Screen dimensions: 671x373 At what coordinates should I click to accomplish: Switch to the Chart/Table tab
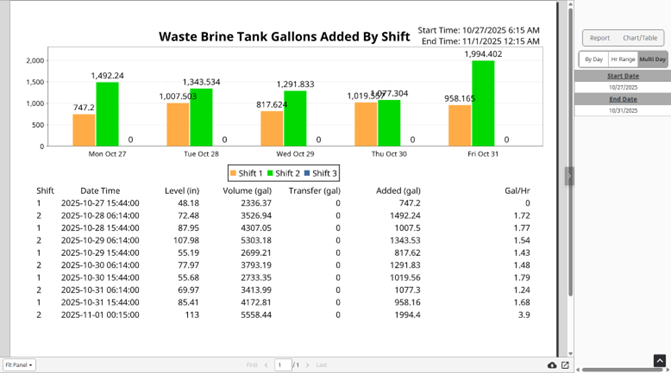(x=640, y=38)
